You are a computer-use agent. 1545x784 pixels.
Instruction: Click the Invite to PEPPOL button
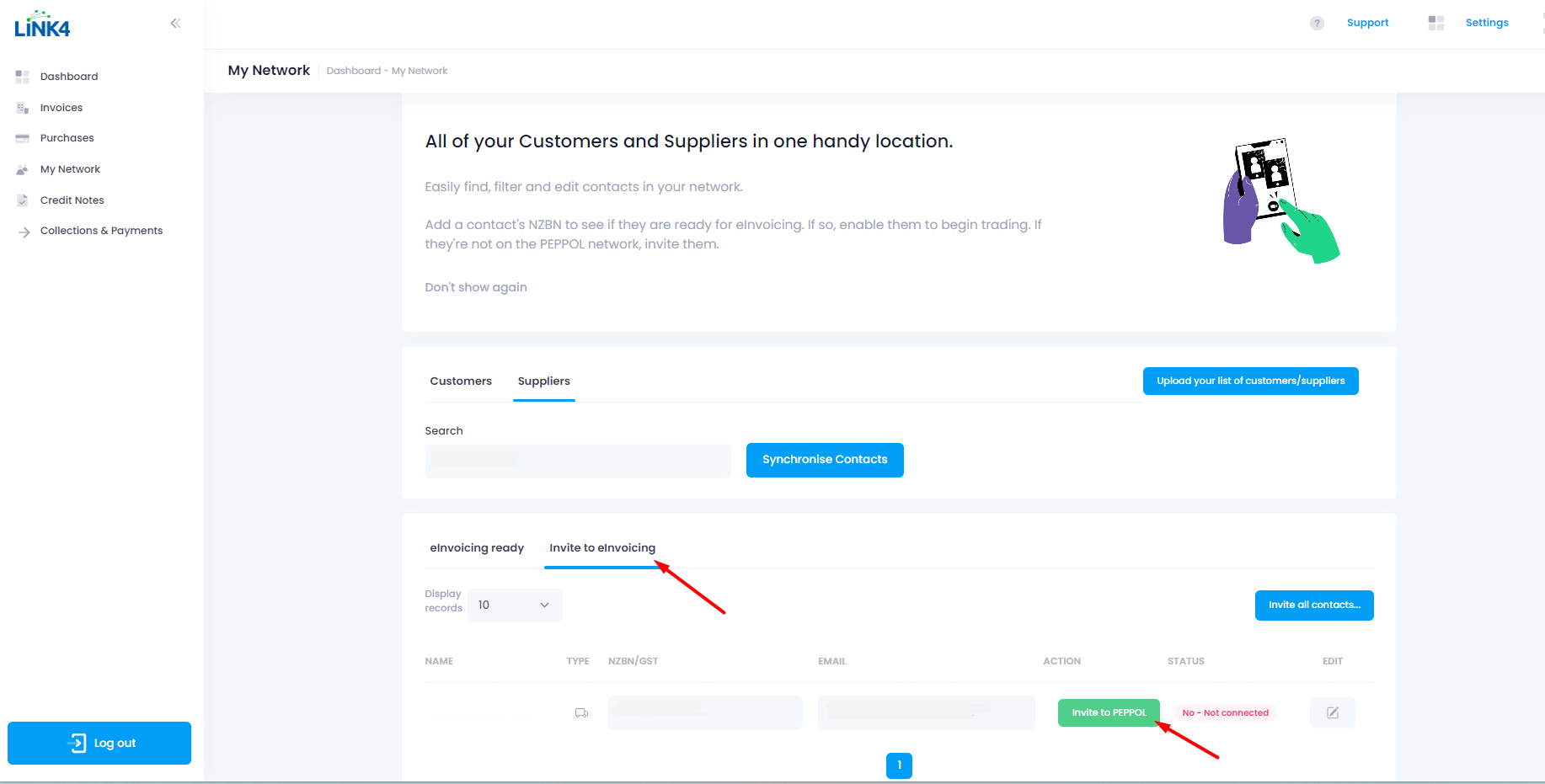(1109, 713)
